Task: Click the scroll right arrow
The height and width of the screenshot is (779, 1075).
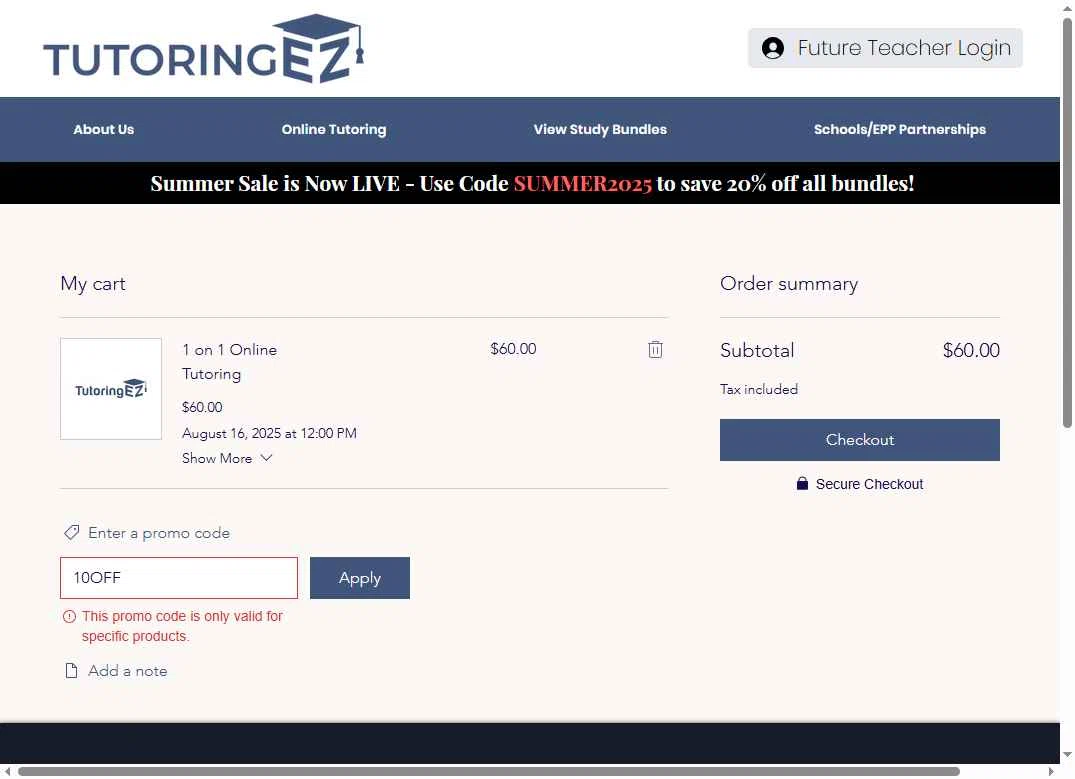Action: tap(1051, 771)
